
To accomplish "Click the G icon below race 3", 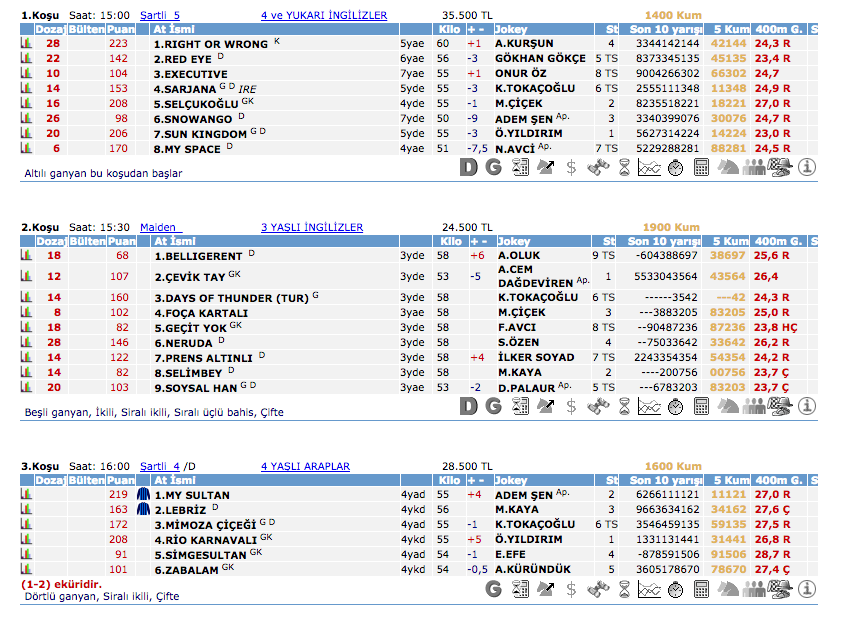I will [493, 590].
